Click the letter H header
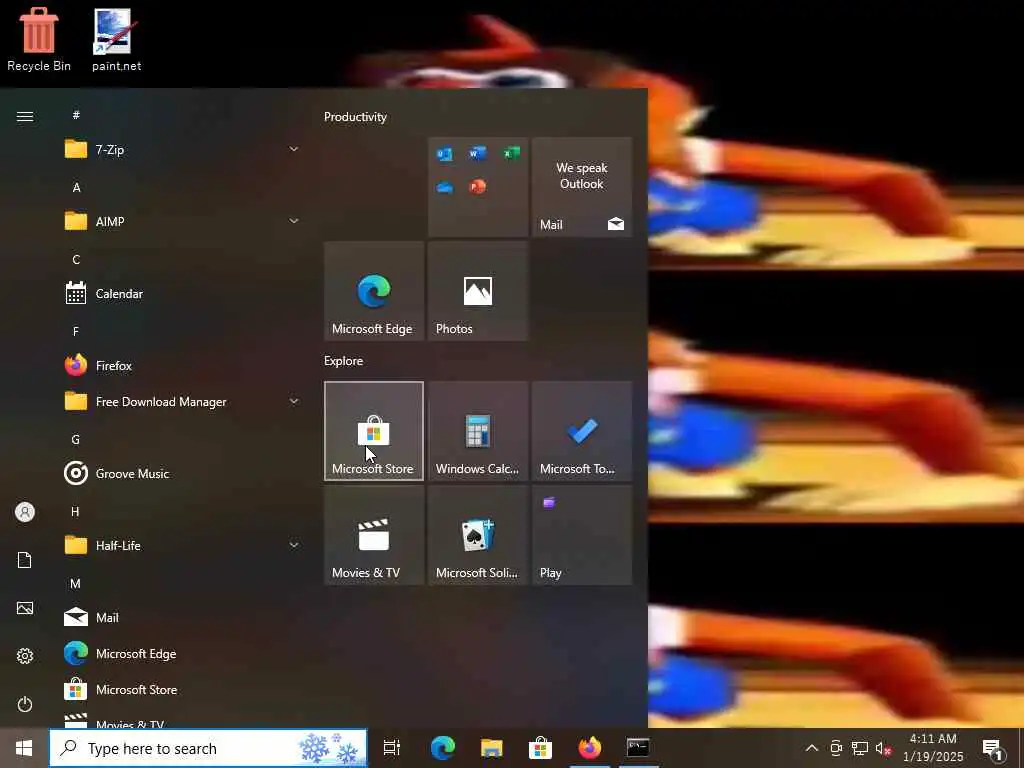This screenshot has width=1024, height=768. 76,511
